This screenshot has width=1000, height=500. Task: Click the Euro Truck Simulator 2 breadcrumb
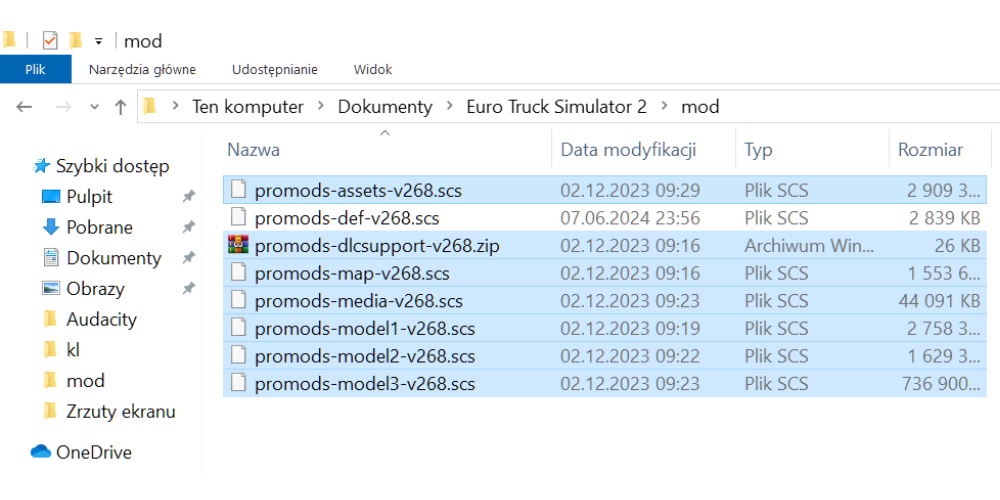(556, 107)
